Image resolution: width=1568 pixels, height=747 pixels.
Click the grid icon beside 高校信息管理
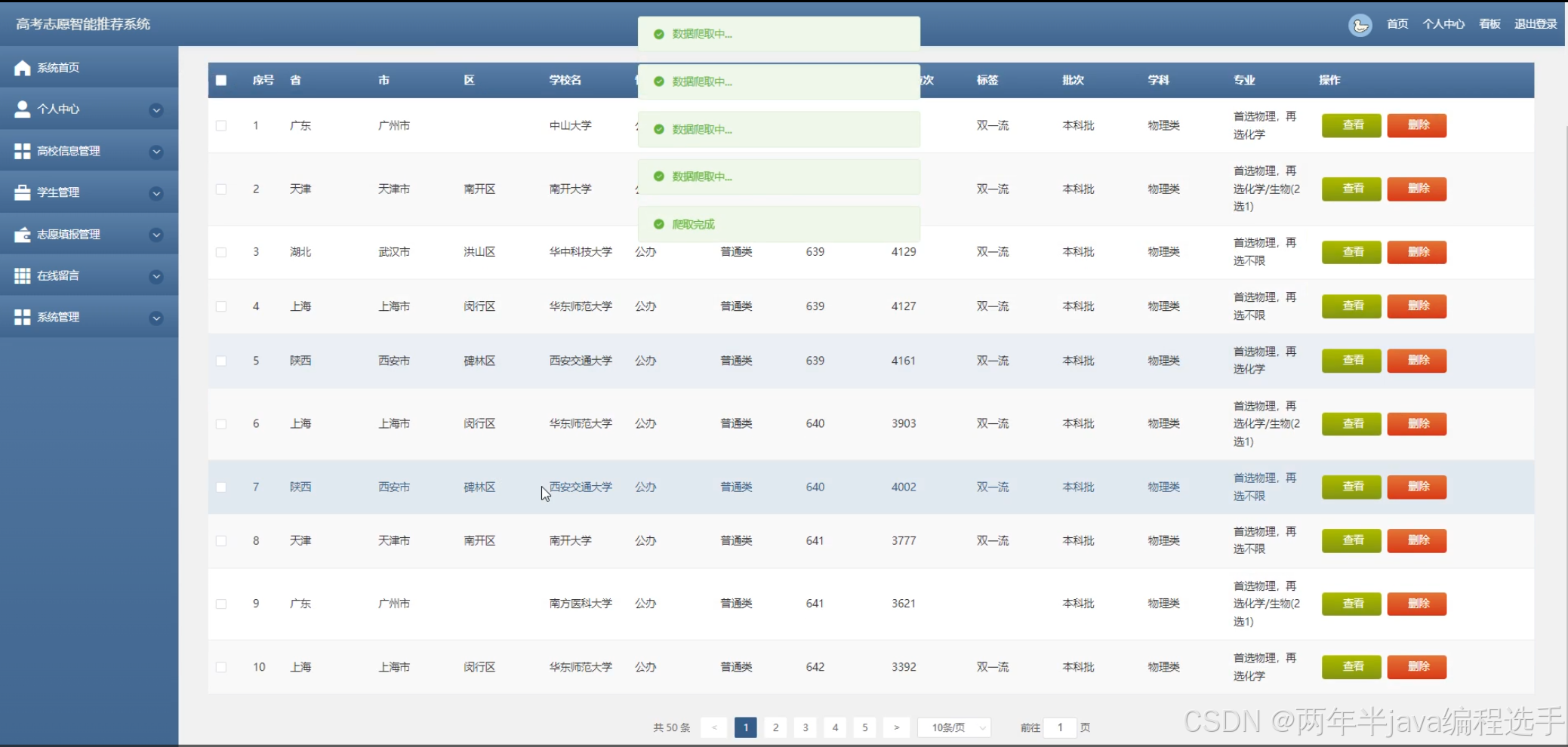click(23, 151)
